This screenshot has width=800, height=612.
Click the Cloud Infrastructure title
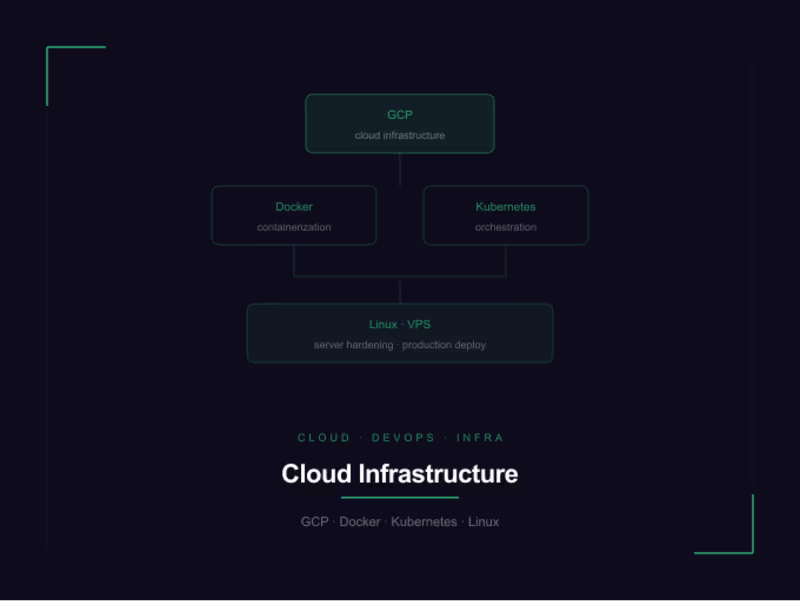coord(399,474)
